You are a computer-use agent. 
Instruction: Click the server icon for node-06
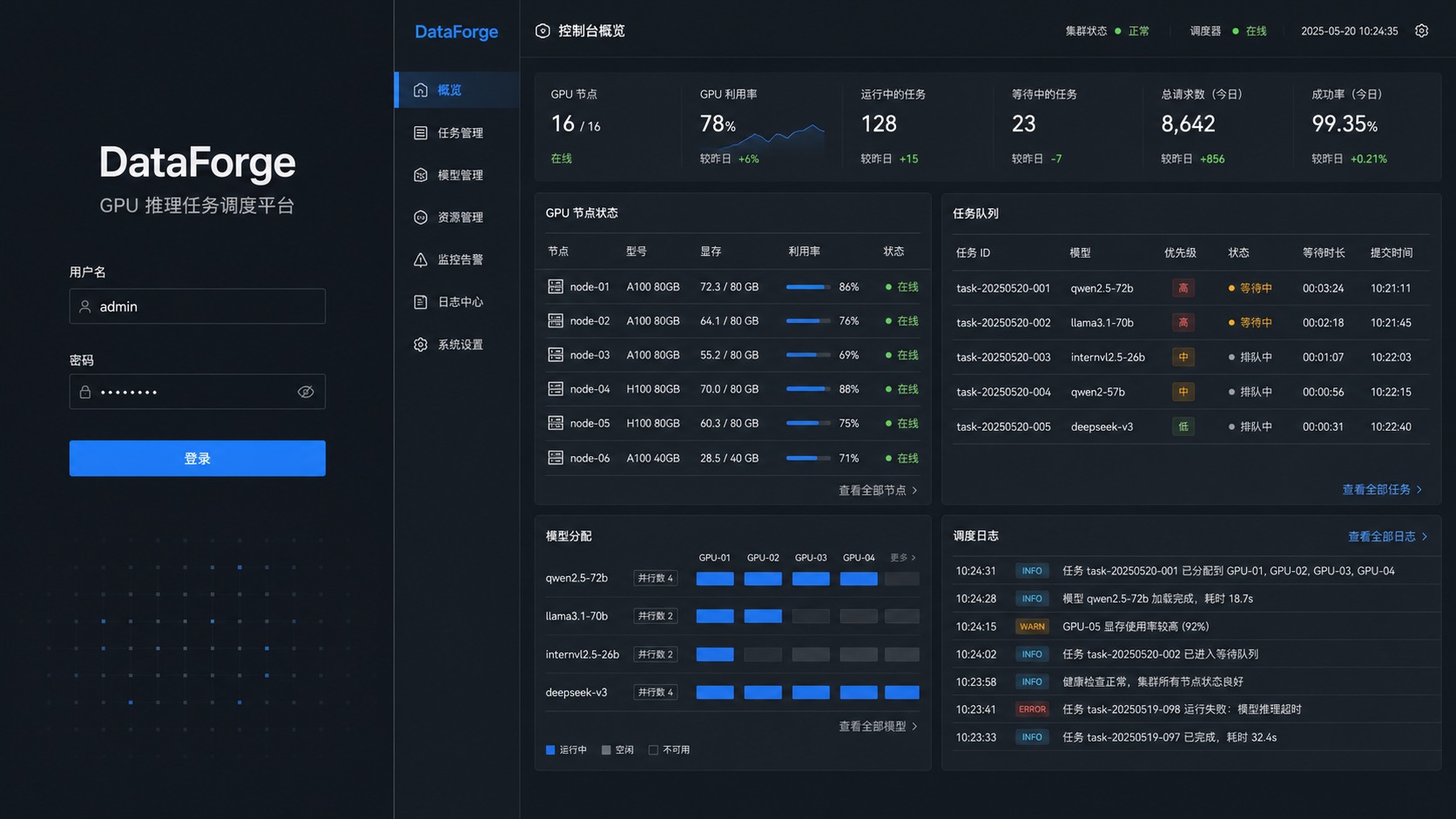click(x=555, y=458)
